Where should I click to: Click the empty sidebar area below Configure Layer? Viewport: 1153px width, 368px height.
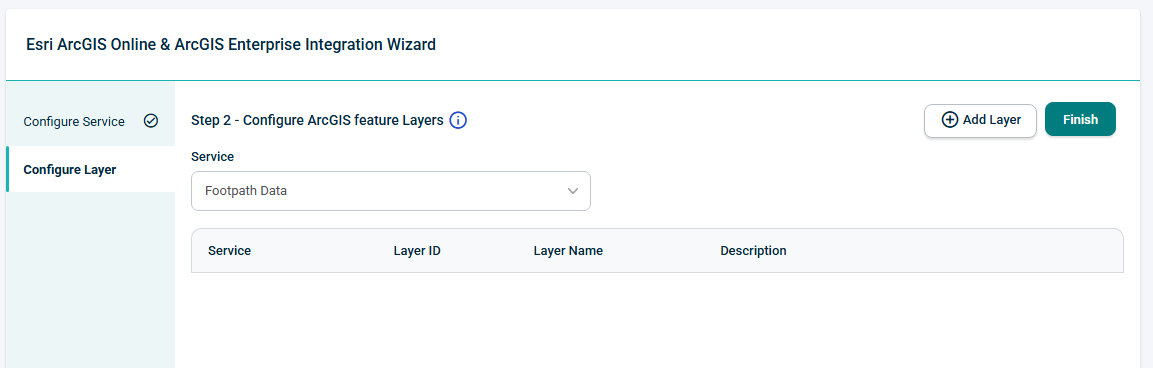(x=90, y=280)
